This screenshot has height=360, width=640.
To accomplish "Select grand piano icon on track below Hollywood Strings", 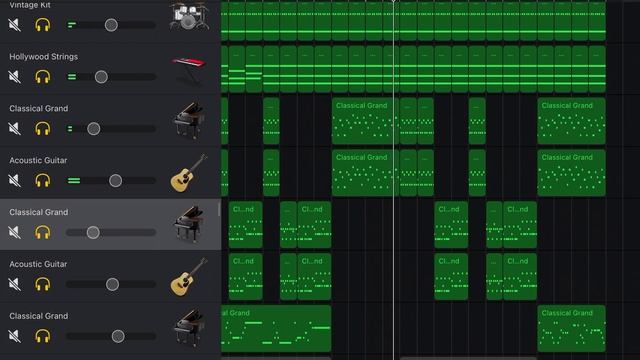I will pyautogui.click(x=189, y=120).
